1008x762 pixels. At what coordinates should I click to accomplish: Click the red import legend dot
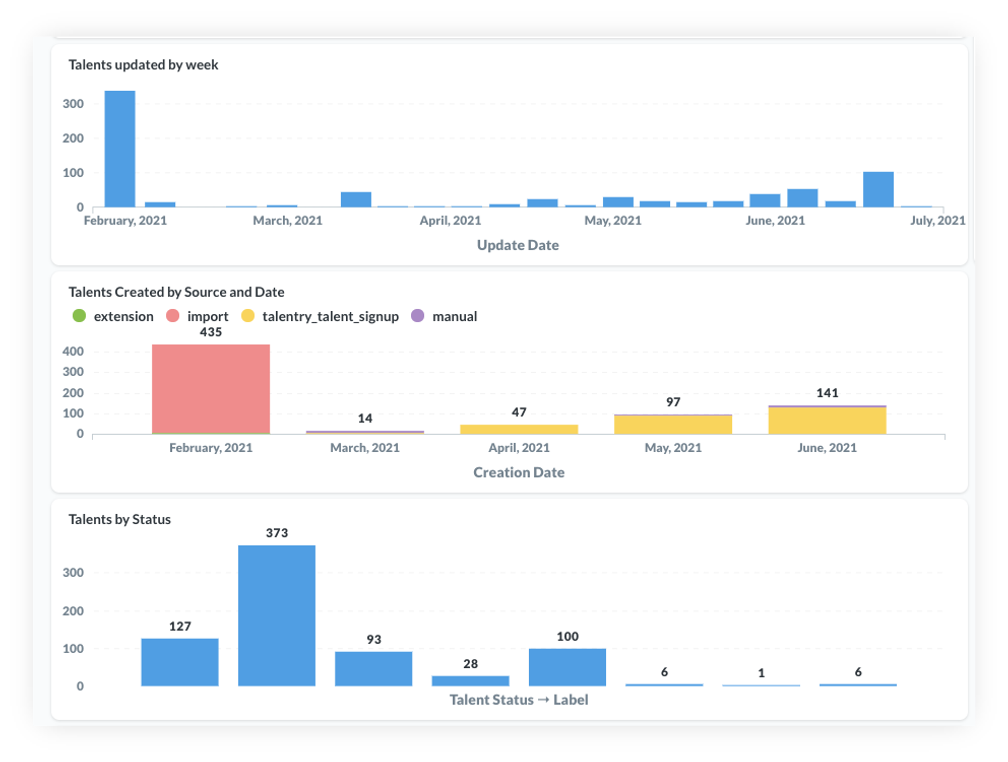pos(173,317)
